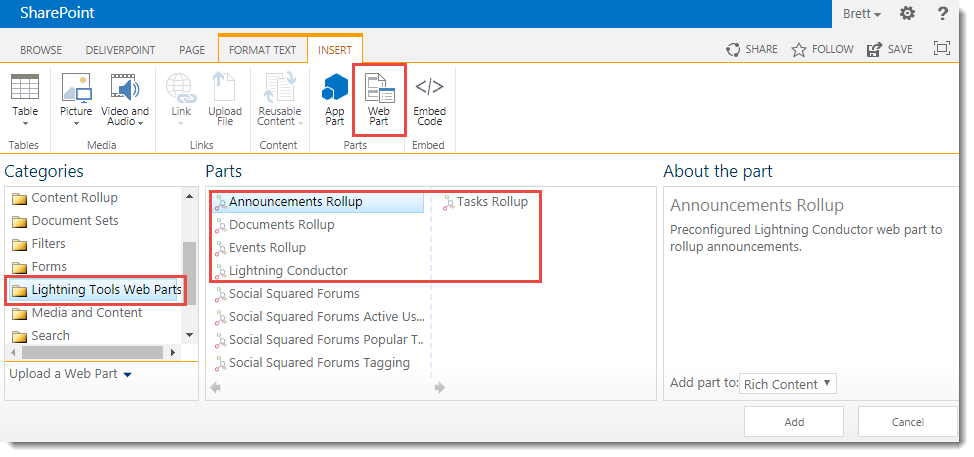Select the Tasks Rollup web part
The image size is (974, 457).
(492, 202)
